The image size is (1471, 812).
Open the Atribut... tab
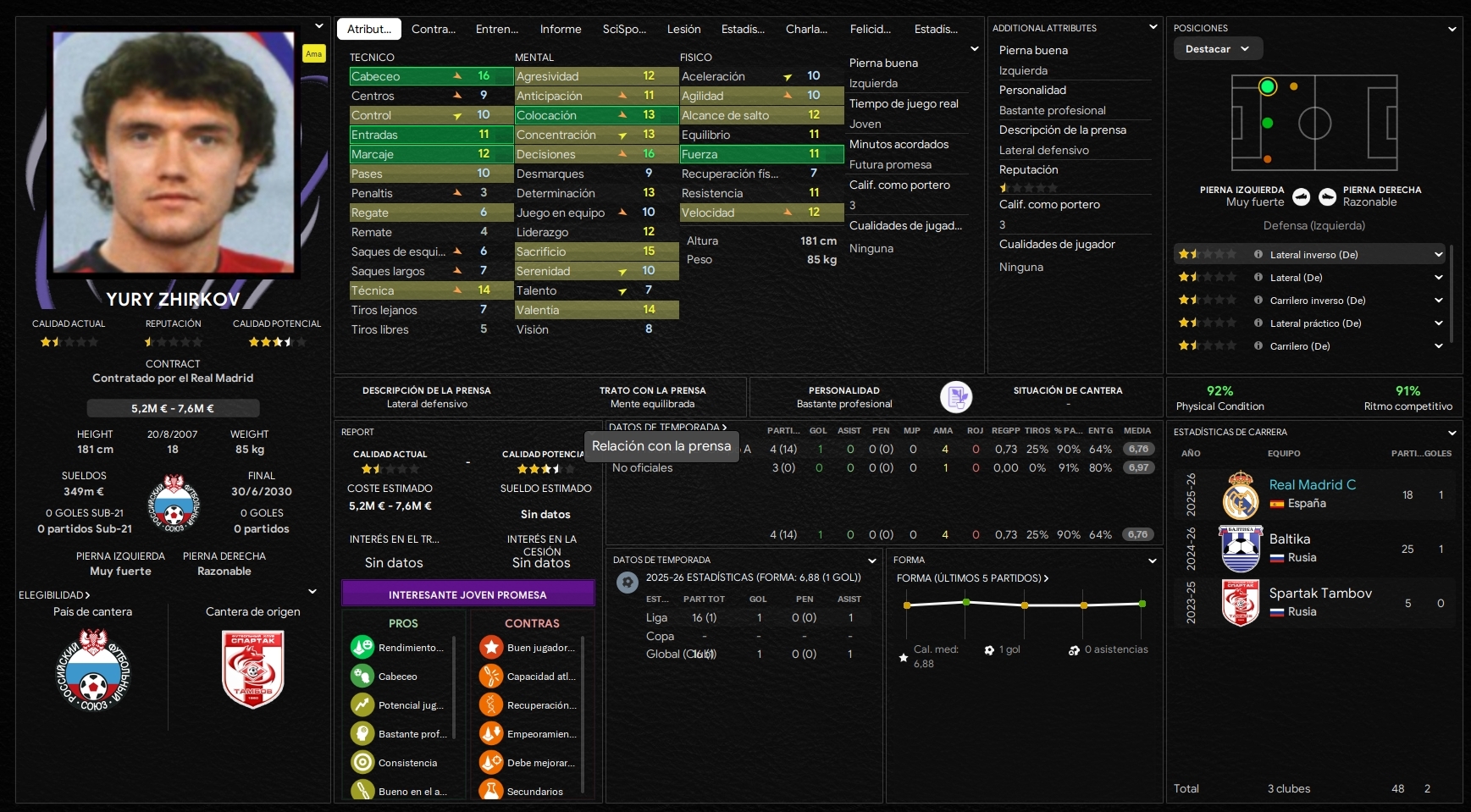[369, 29]
